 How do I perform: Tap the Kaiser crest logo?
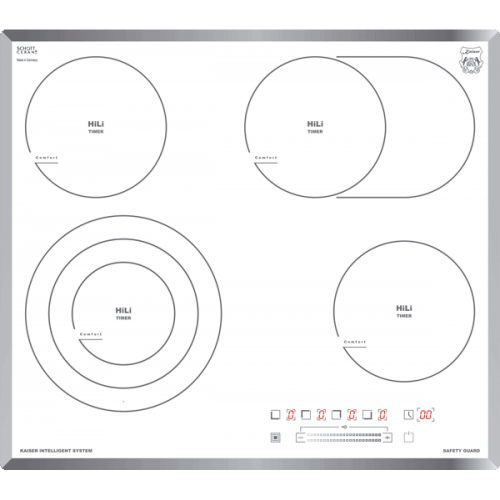pyautogui.click(x=471, y=60)
